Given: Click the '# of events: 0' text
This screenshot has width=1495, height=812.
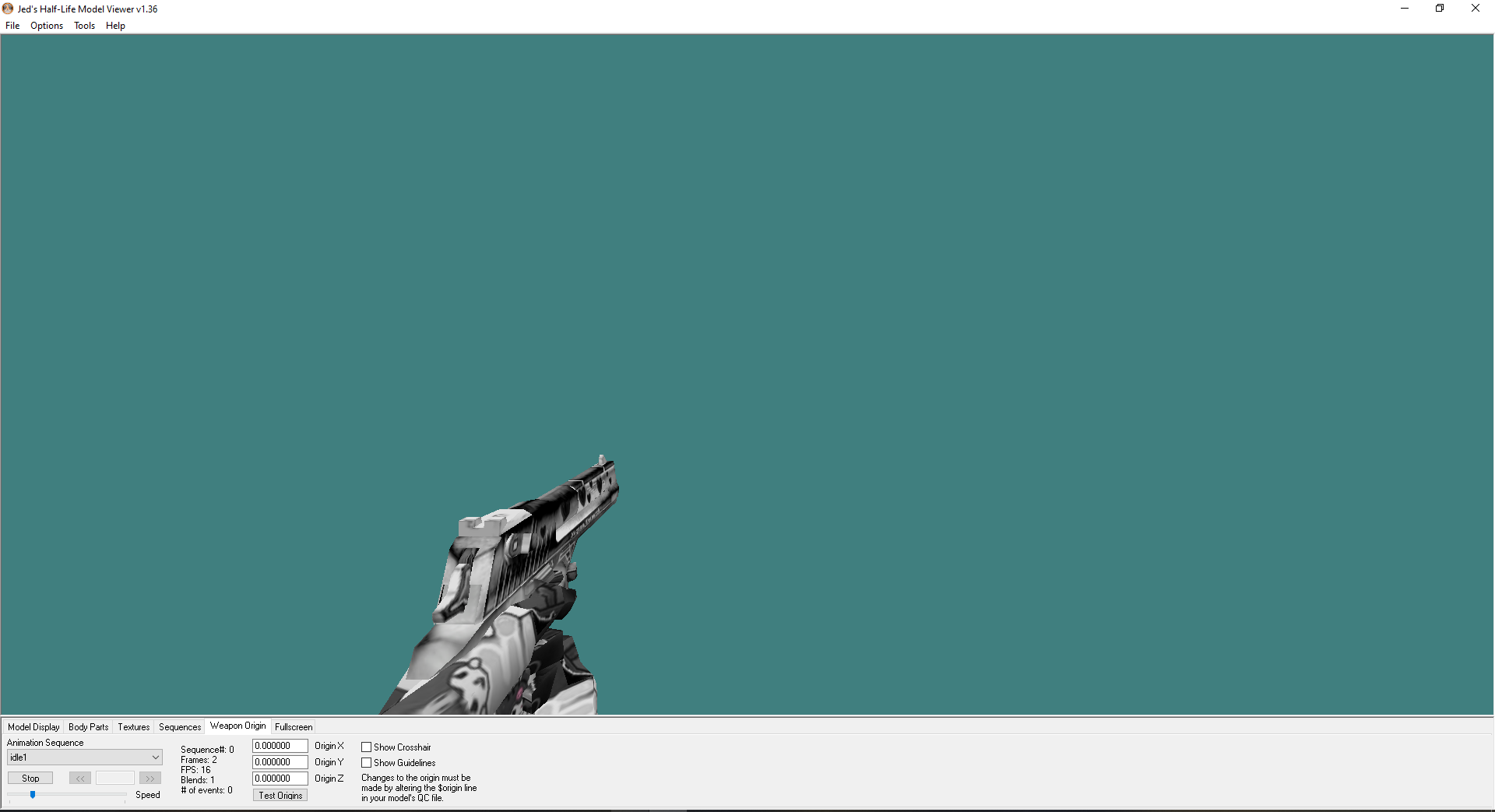Looking at the screenshot, I should click(x=206, y=790).
